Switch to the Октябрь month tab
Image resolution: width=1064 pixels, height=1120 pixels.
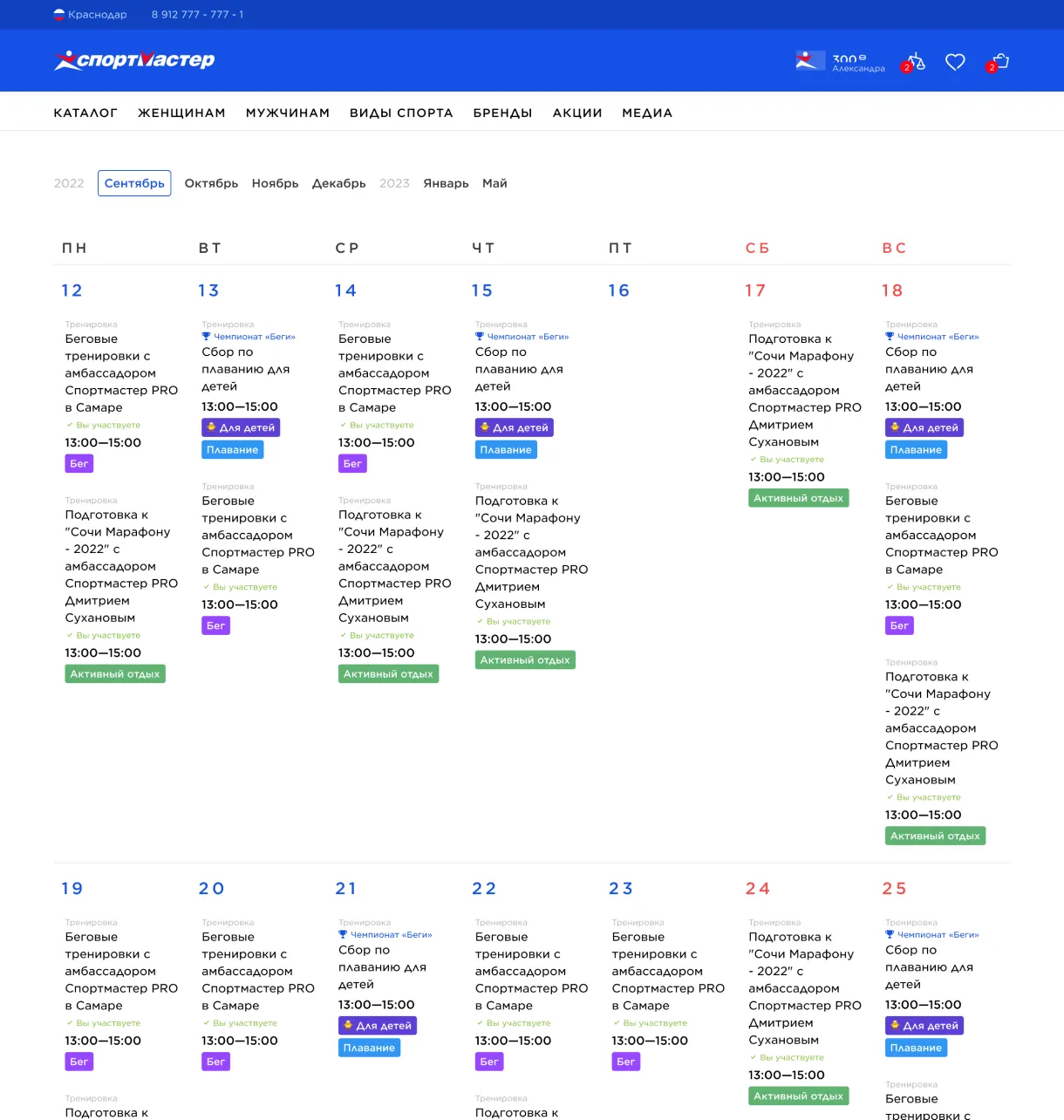pos(211,183)
